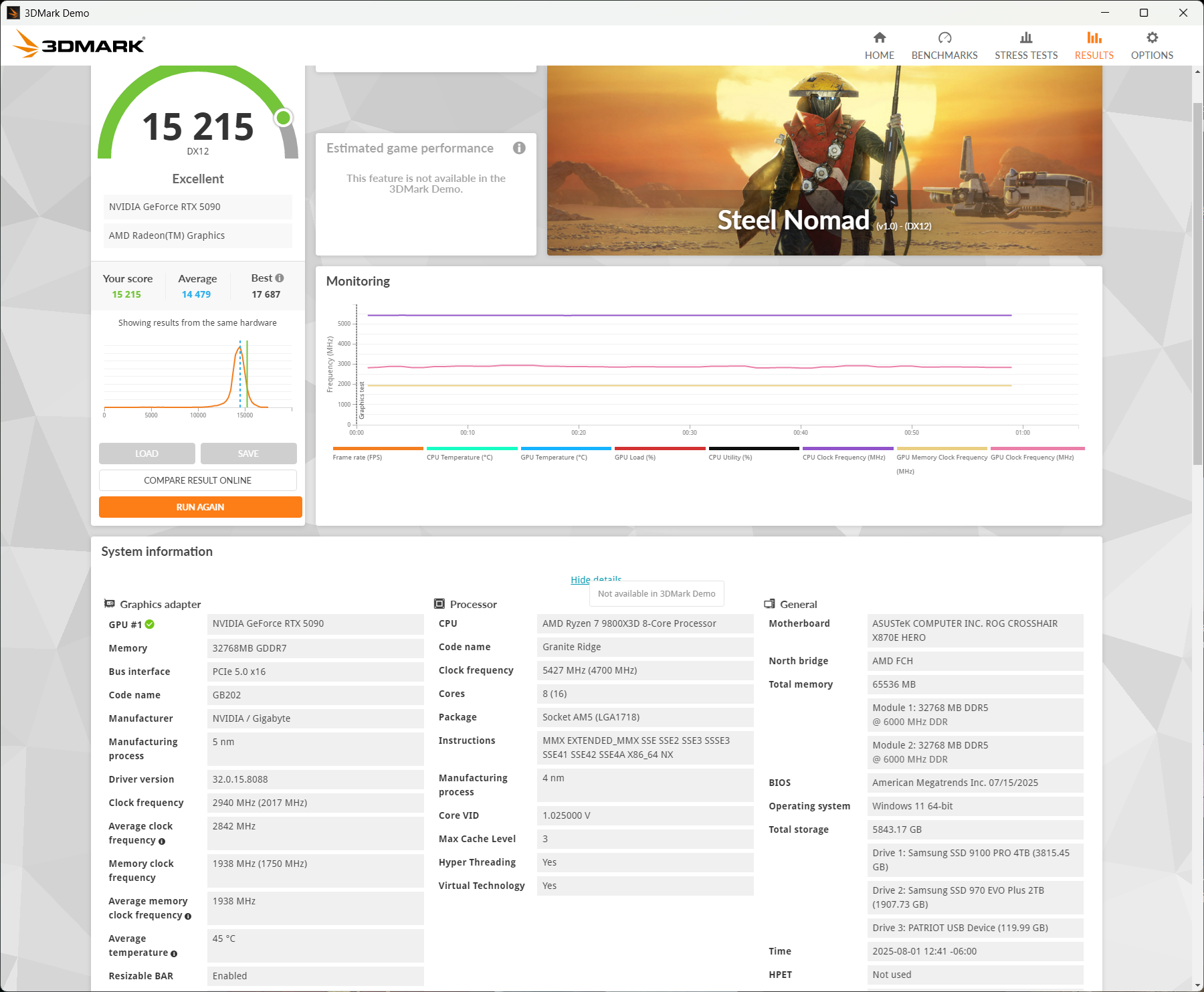The height and width of the screenshot is (992, 1204).
Task: Open Stress Tests chart icon
Action: pyautogui.click(x=1025, y=38)
